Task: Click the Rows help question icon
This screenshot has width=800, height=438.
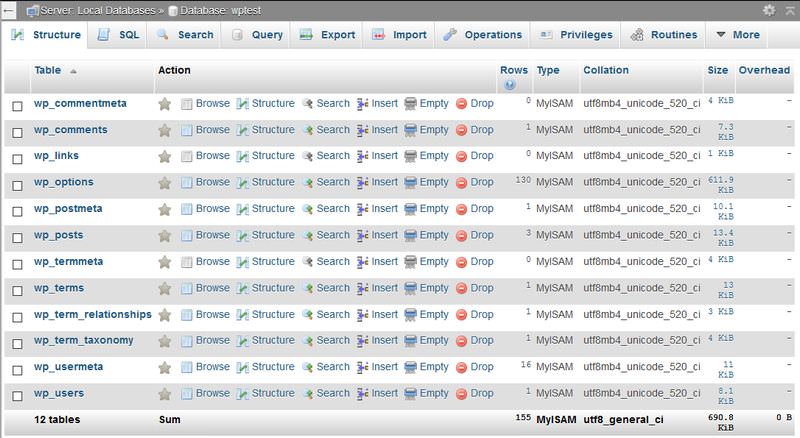Action: (x=509, y=85)
